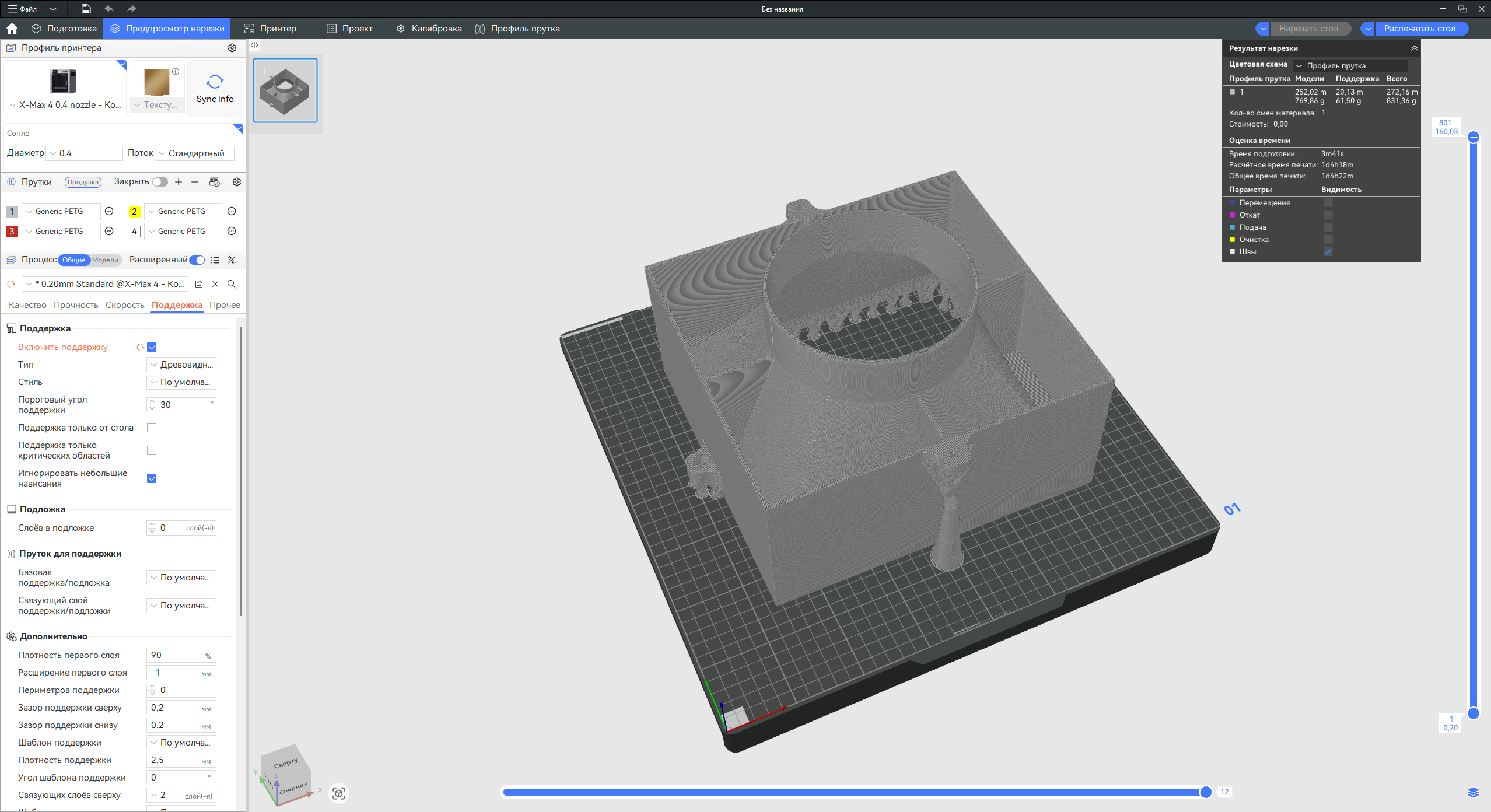1491x812 pixels.
Task: Open the support Тип dropdown
Action: (181, 365)
